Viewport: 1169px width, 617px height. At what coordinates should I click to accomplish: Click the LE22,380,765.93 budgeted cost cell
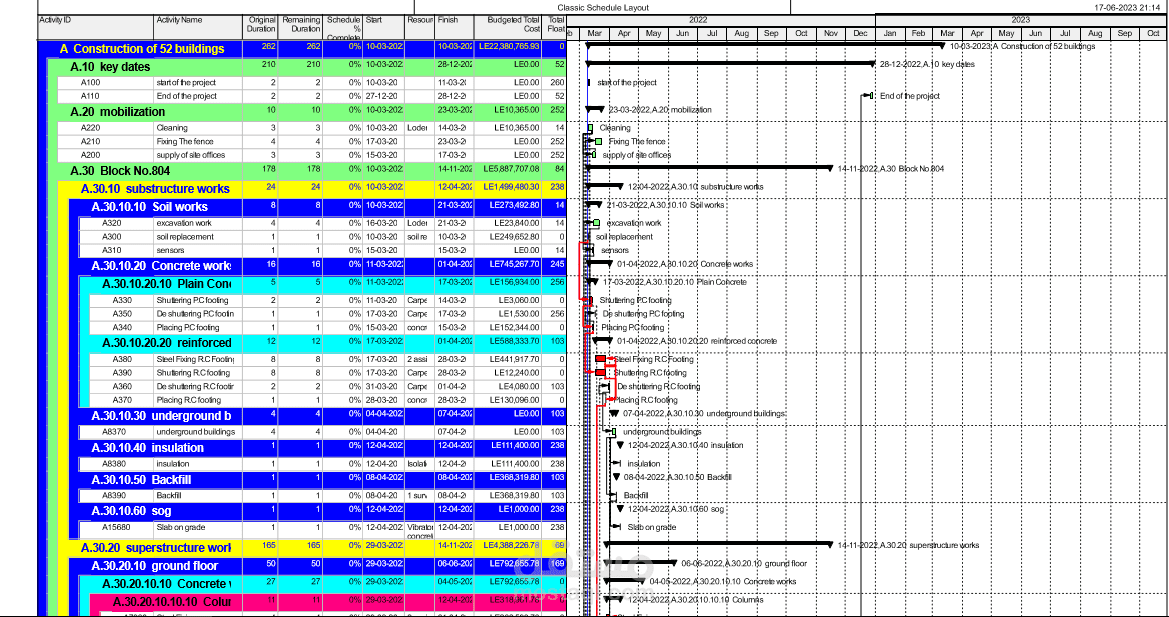pyautogui.click(x=507, y=49)
